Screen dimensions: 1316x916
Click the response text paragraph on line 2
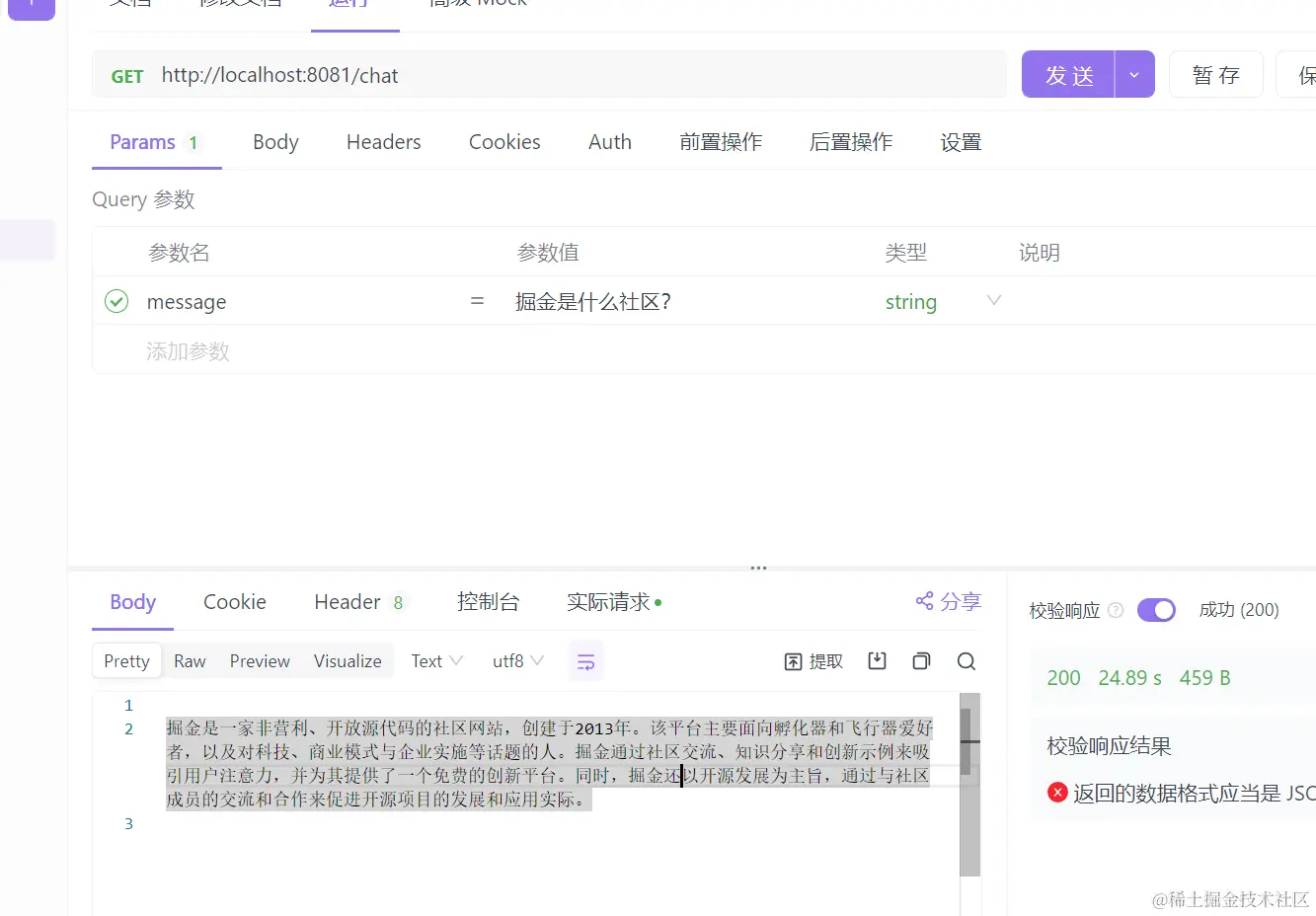coord(549,764)
